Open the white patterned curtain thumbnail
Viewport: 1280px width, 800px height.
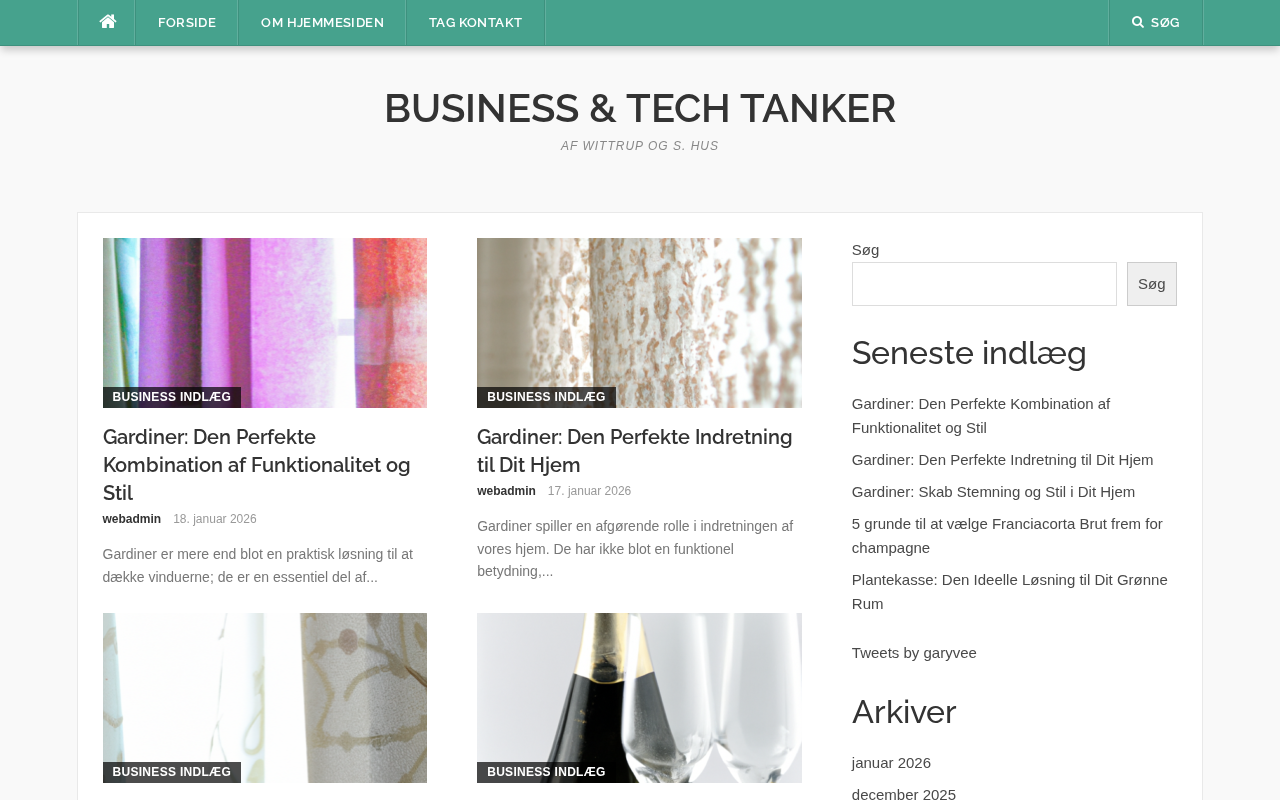(x=265, y=697)
